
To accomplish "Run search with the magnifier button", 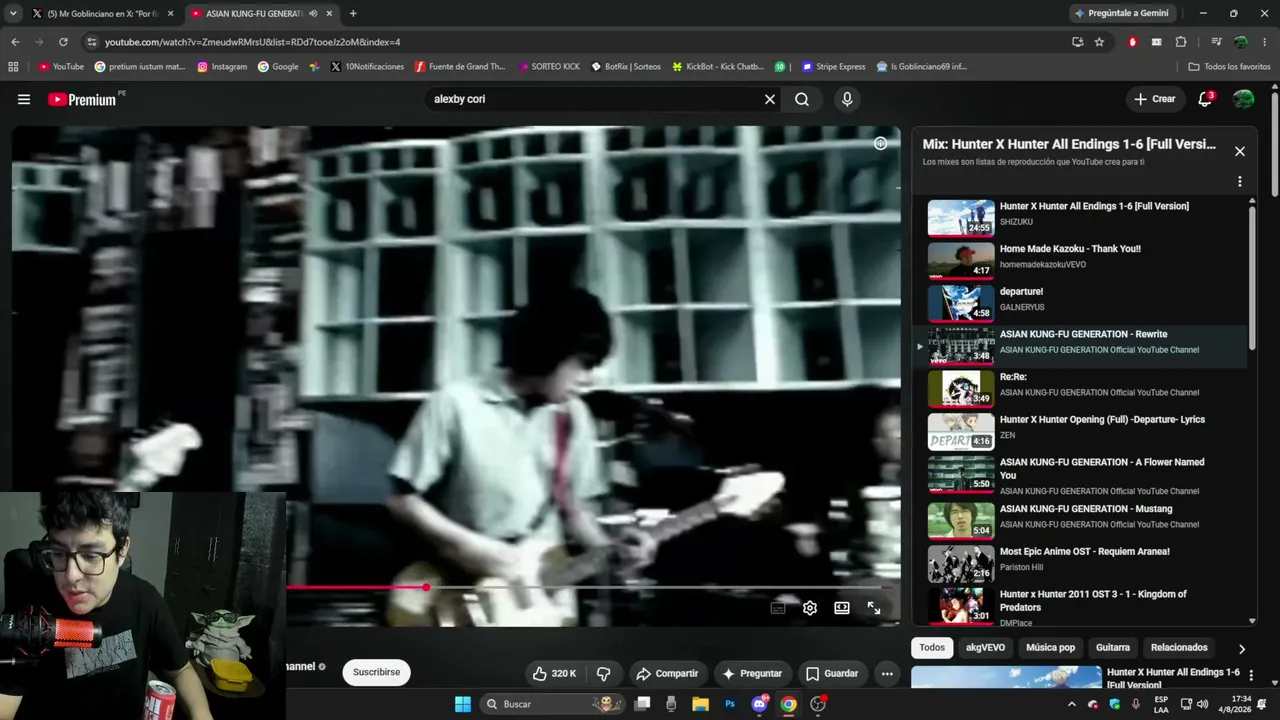I will 802,99.
